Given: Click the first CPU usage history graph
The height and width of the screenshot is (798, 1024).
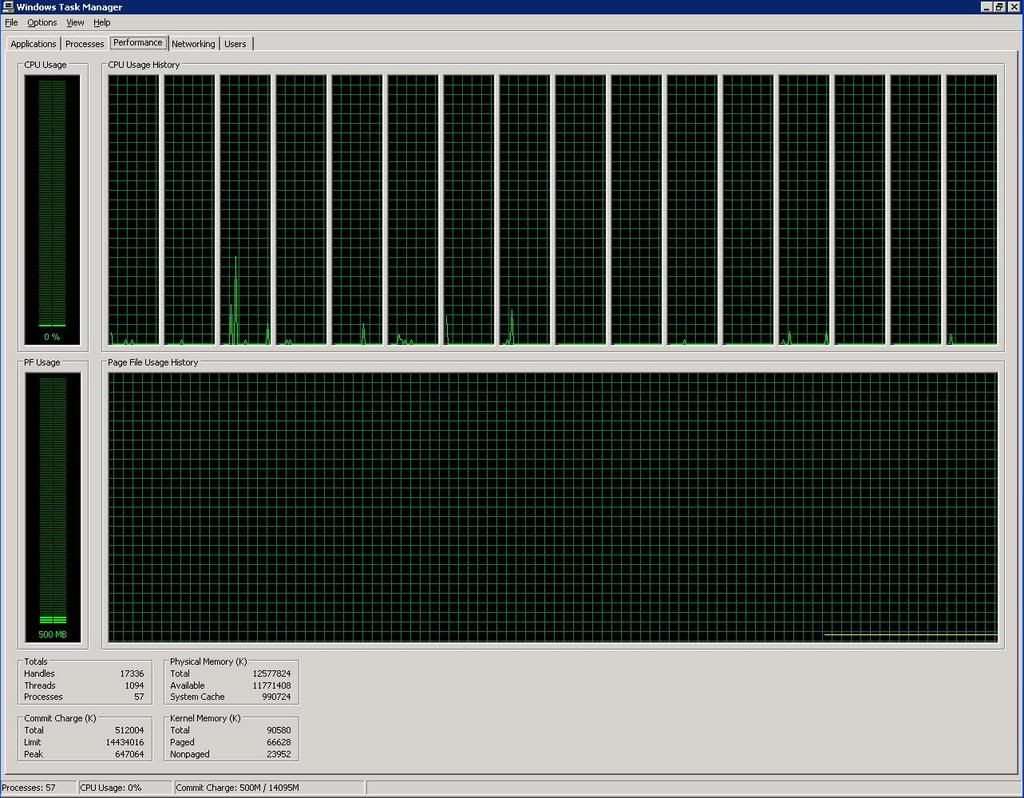Looking at the screenshot, I should [x=133, y=210].
